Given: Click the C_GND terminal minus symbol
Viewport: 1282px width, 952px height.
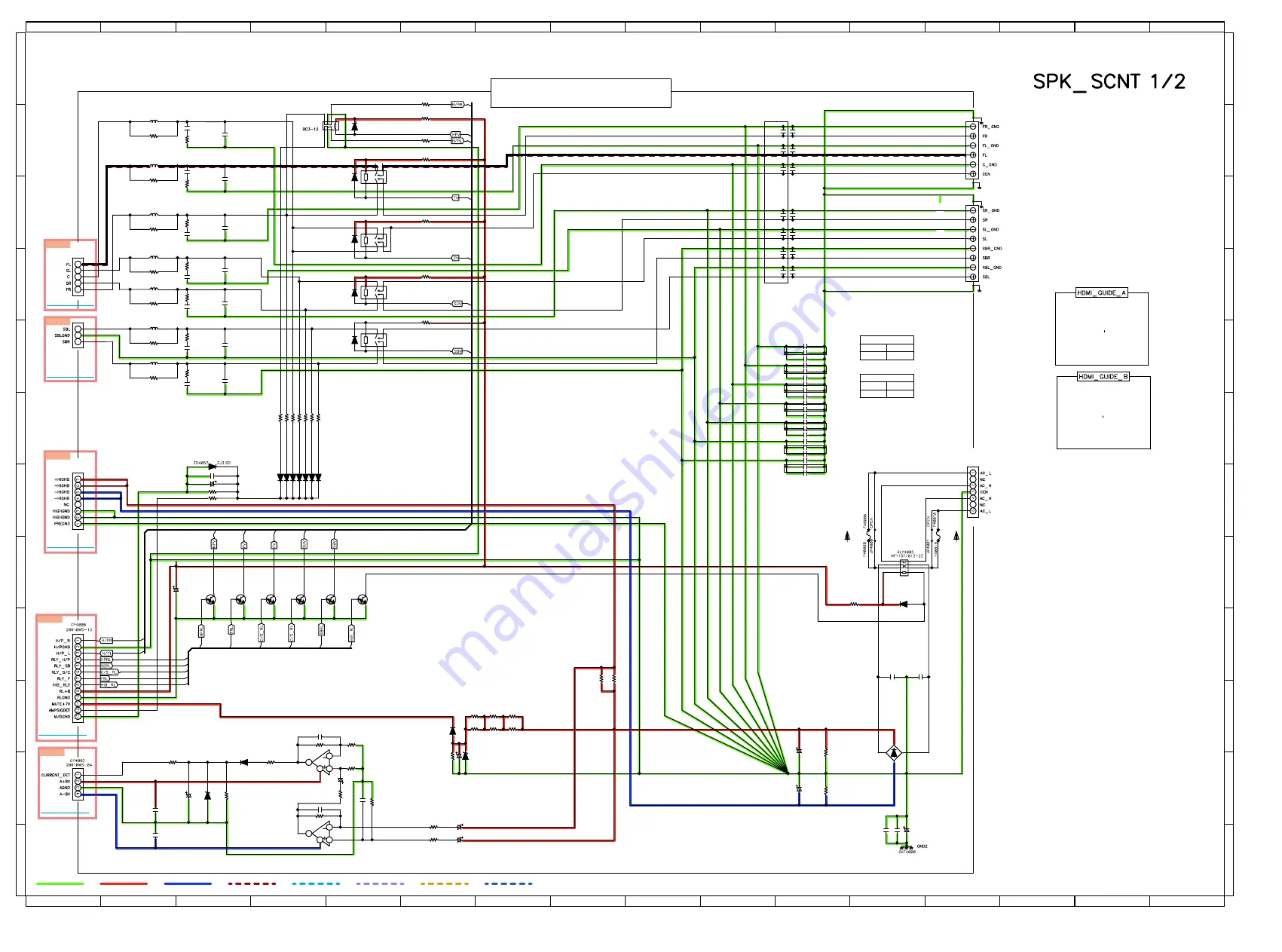Looking at the screenshot, I should point(973,164).
